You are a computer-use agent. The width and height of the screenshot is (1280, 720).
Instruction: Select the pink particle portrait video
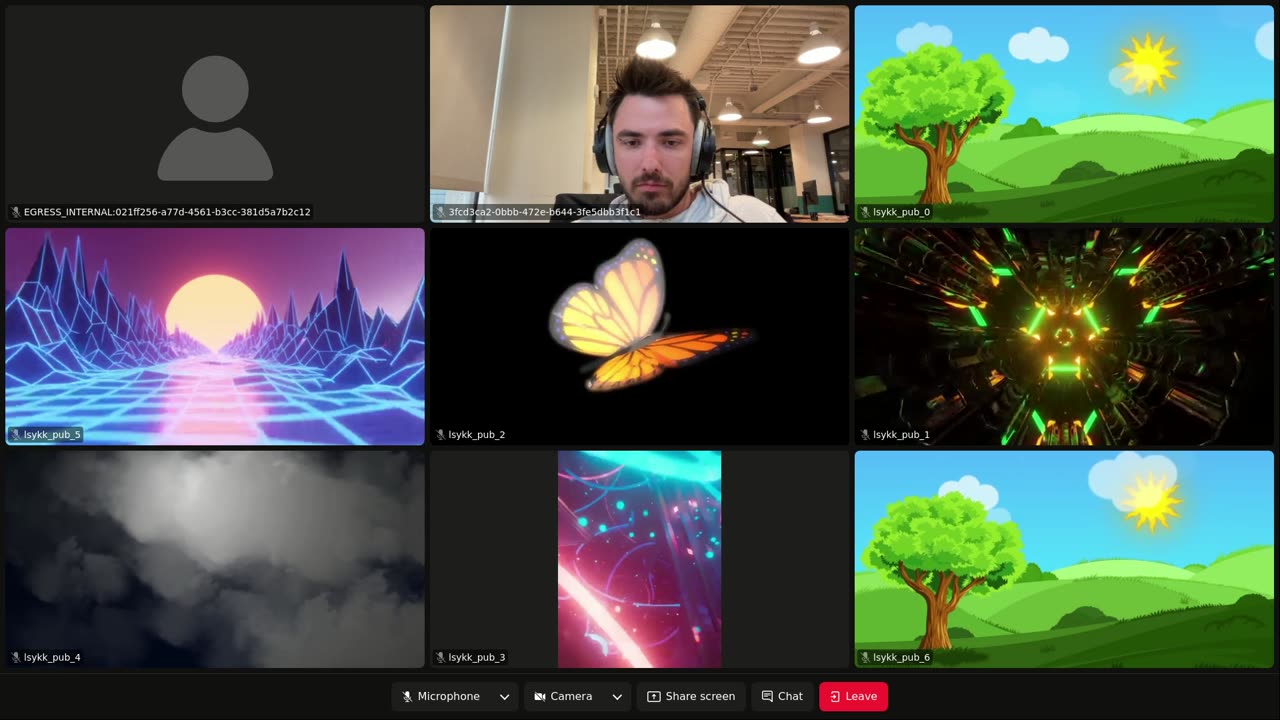coord(640,559)
